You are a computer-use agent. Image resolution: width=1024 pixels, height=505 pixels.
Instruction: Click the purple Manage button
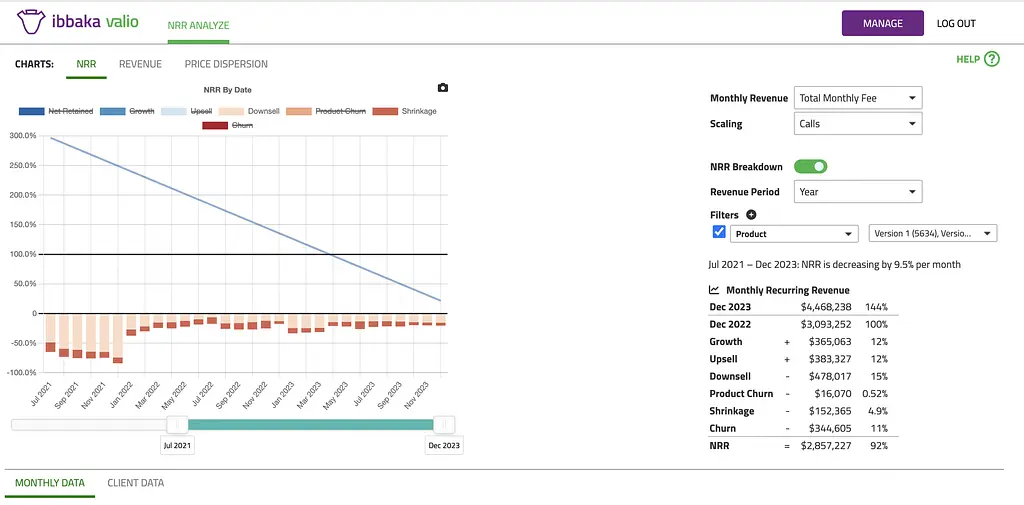click(x=882, y=23)
